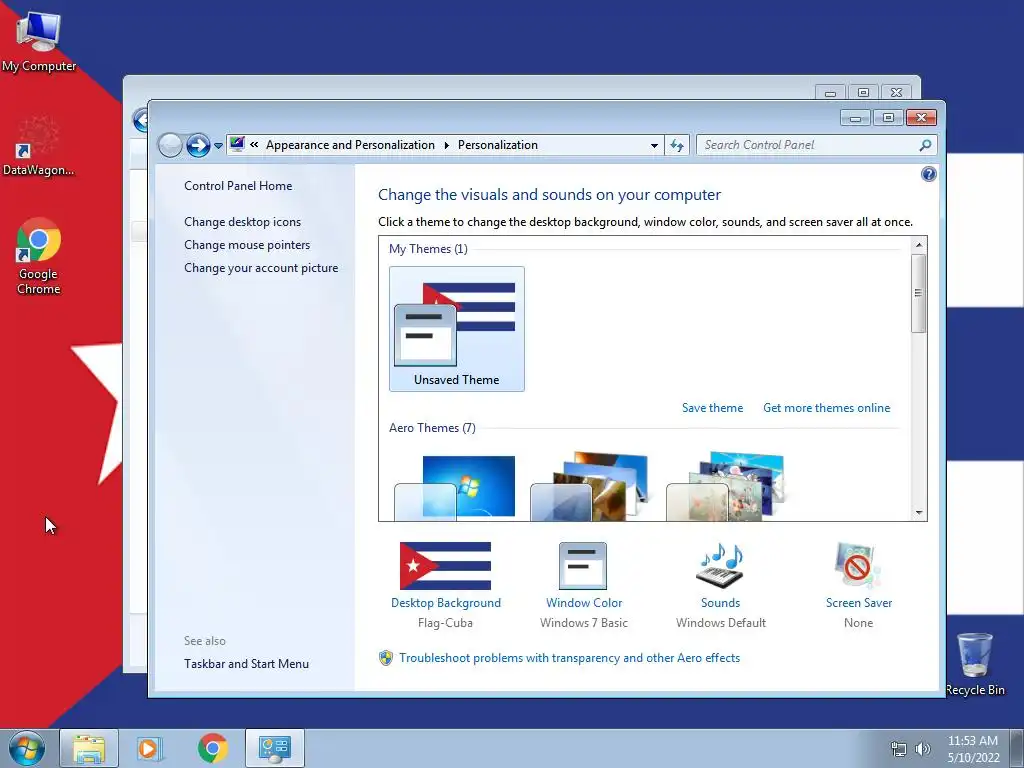
Task: Go back in Personalization window
Action: click(x=170, y=145)
